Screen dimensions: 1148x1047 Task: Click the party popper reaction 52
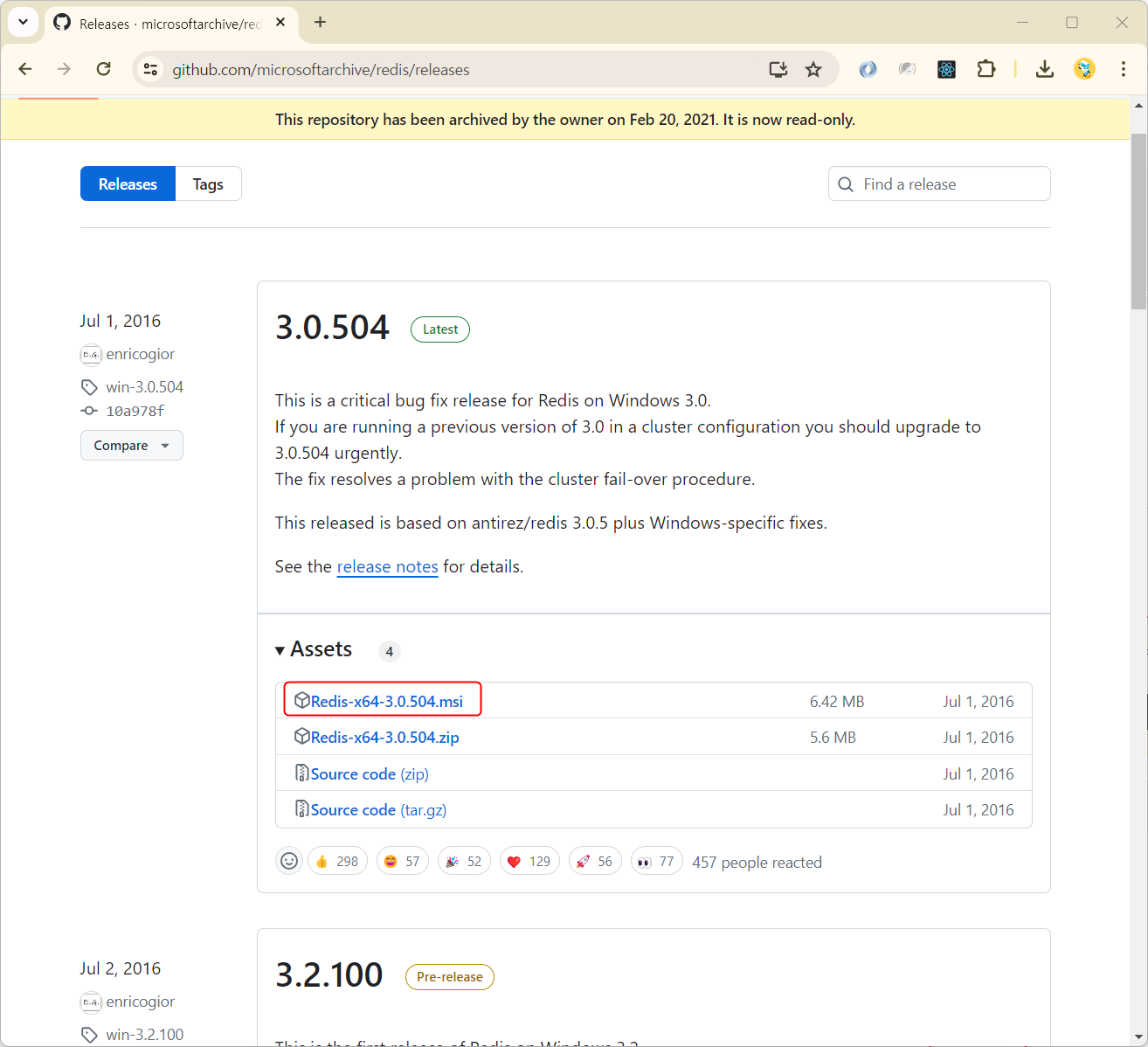pyautogui.click(x=464, y=861)
